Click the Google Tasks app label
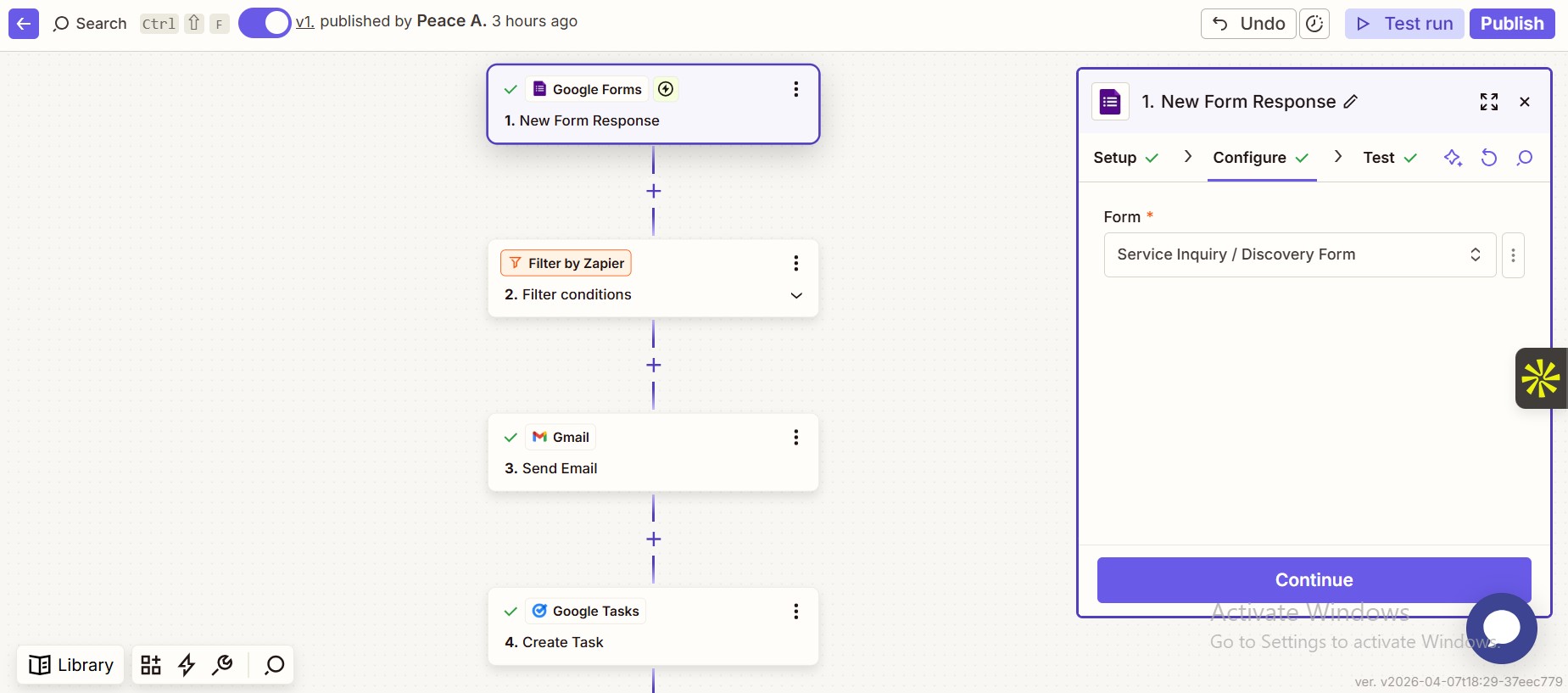 [585, 611]
